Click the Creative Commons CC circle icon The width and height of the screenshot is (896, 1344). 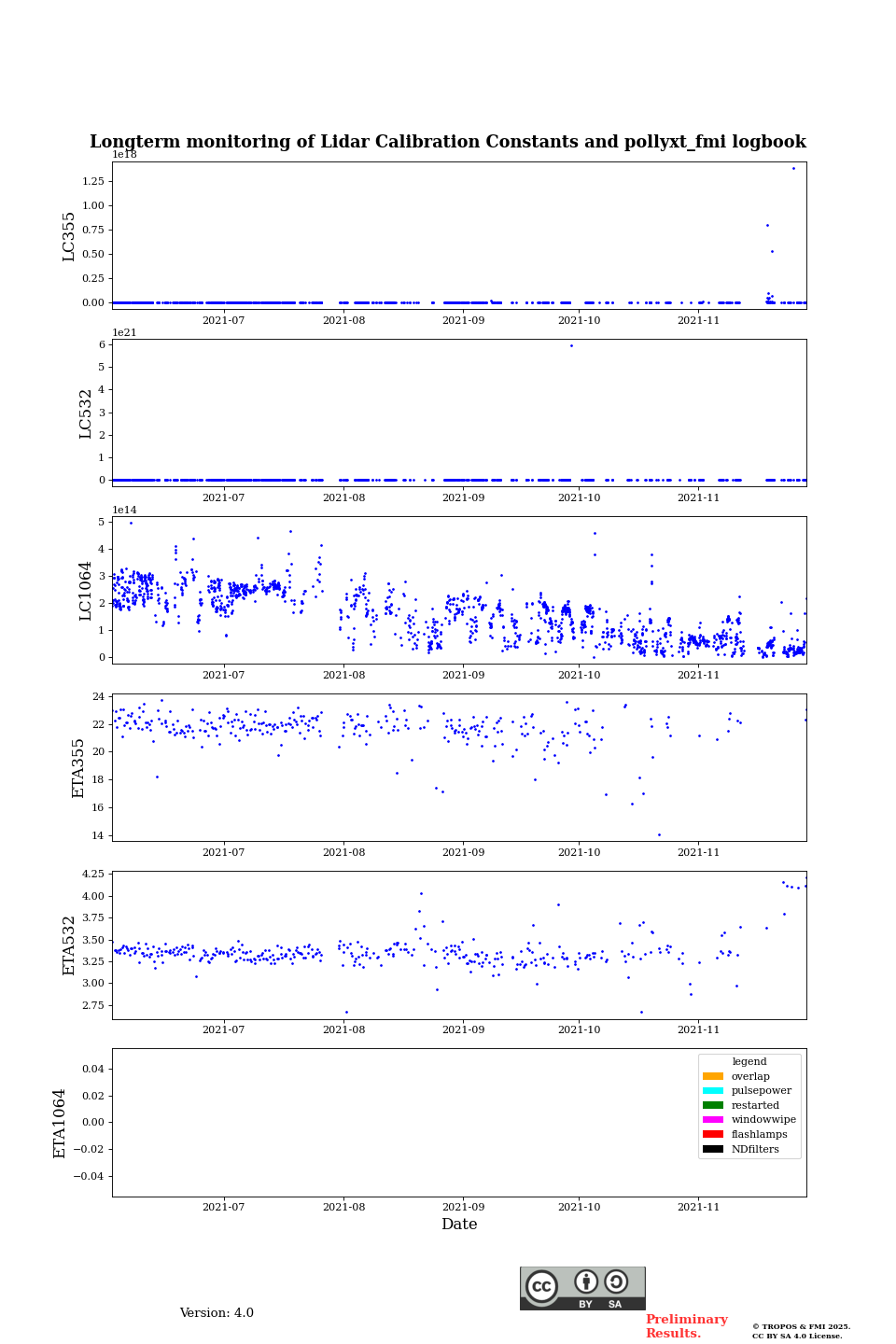coord(541,1286)
